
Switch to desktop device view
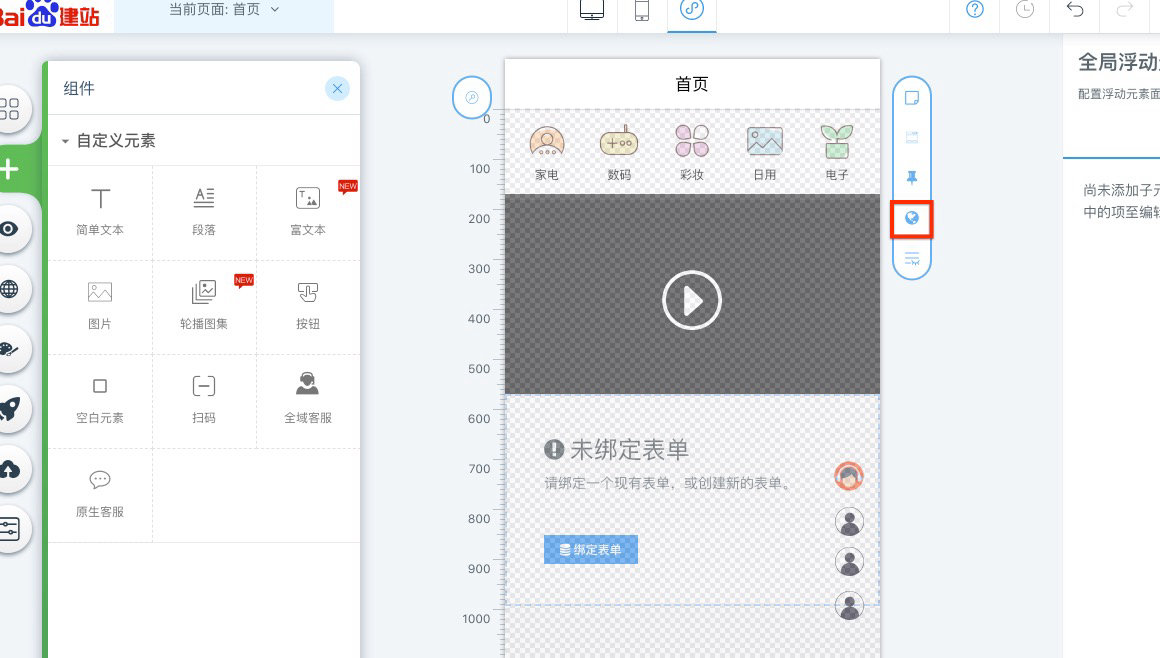tap(592, 11)
